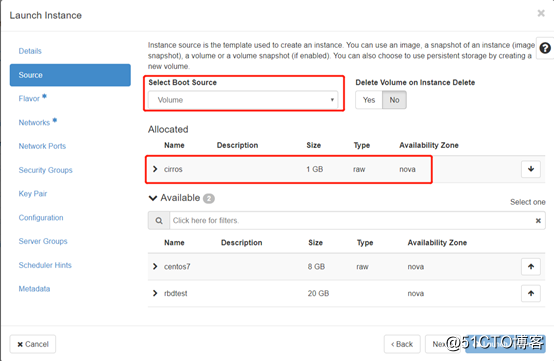Screen dimensions: 554x361
Task: Open the Network Ports step
Action: tap(42, 146)
